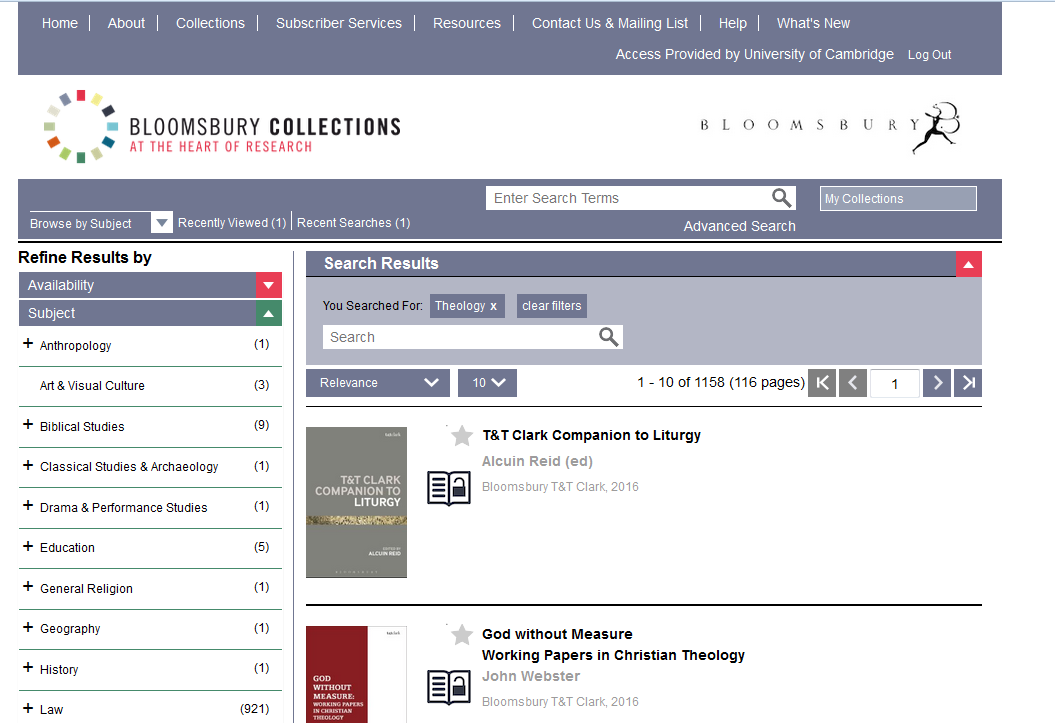The width and height of the screenshot is (1055, 723).
Task: Open the Help menu item
Action: 732,23
